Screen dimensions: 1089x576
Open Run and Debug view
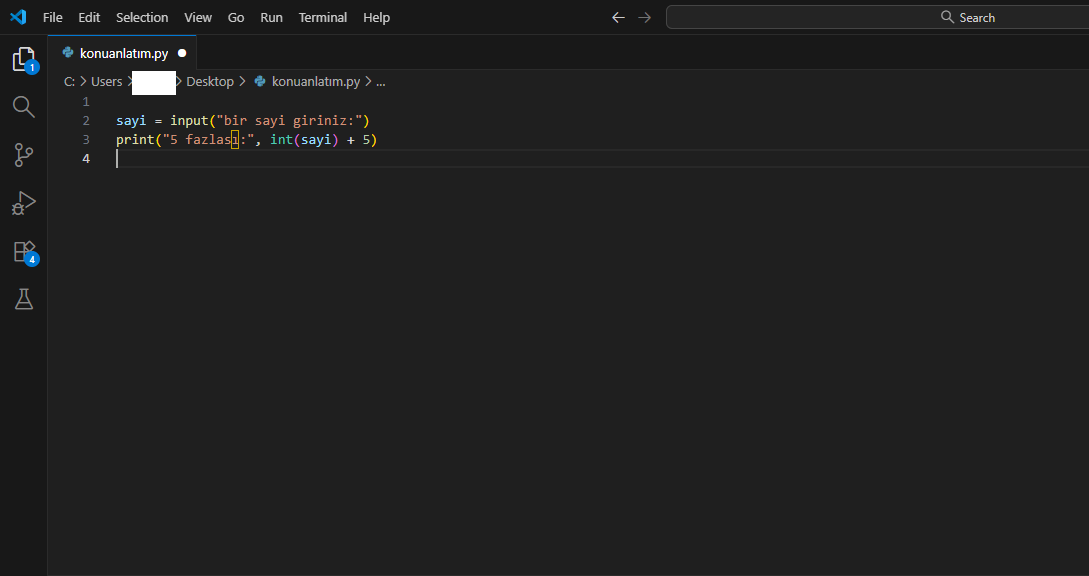click(x=24, y=203)
